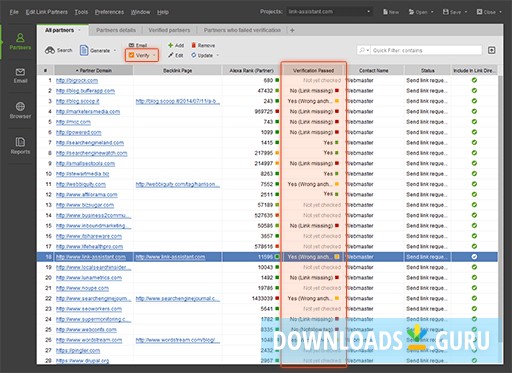Toggle link directory checkmark for row 10
Image resolution: width=512 pixels, height=373 pixels.
pyautogui.click(x=474, y=174)
